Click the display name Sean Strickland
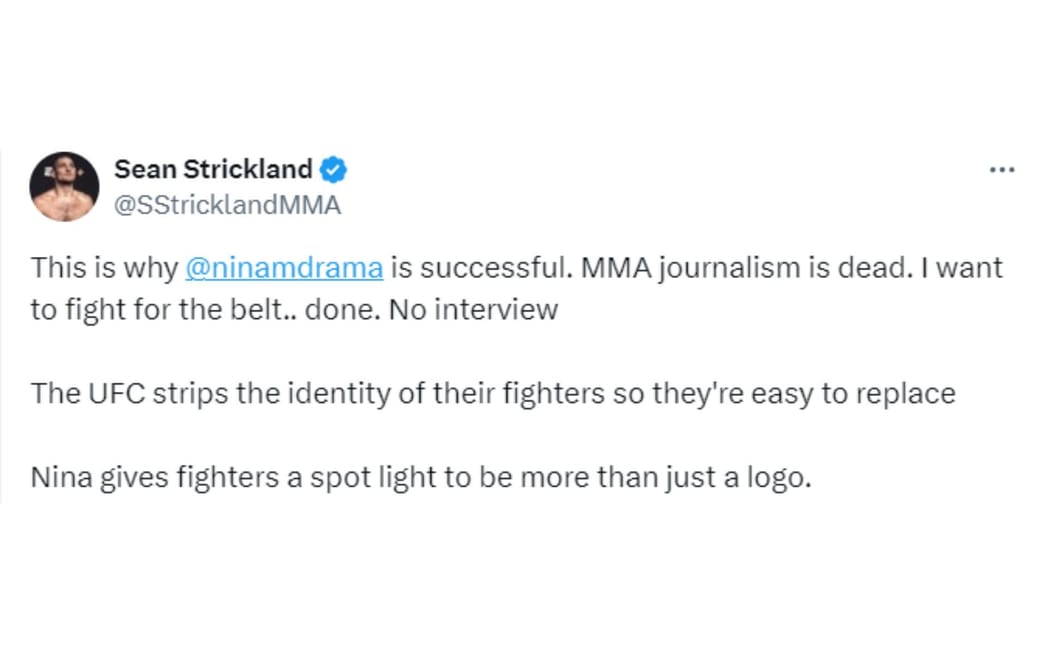1045x653 pixels. [x=213, y=170]
